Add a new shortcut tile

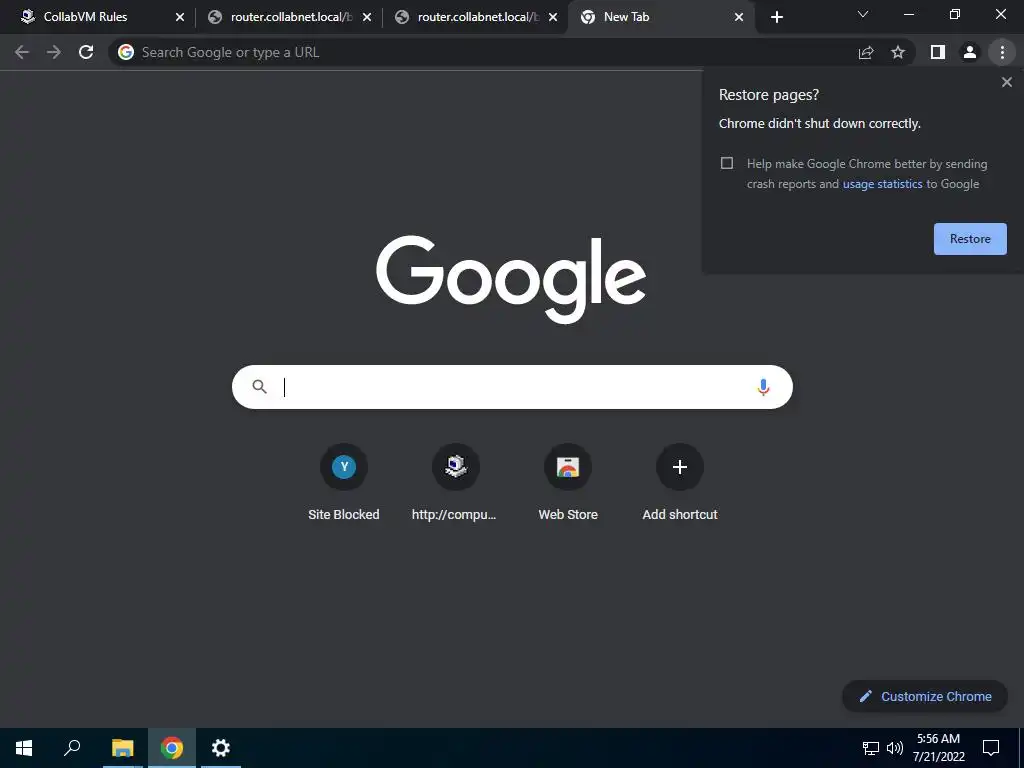click(680, 483)
